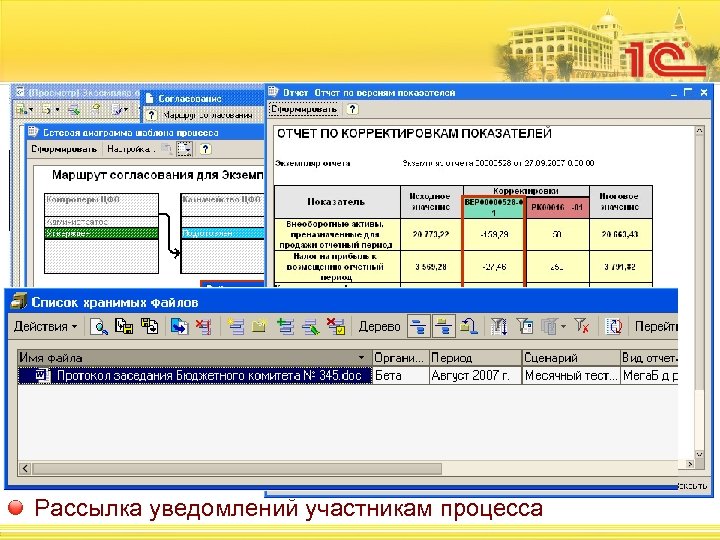Click the first toolbar dropdown icon in Просмотр window
This screenshot has width=720, height=540.
(x=25, y=110)
